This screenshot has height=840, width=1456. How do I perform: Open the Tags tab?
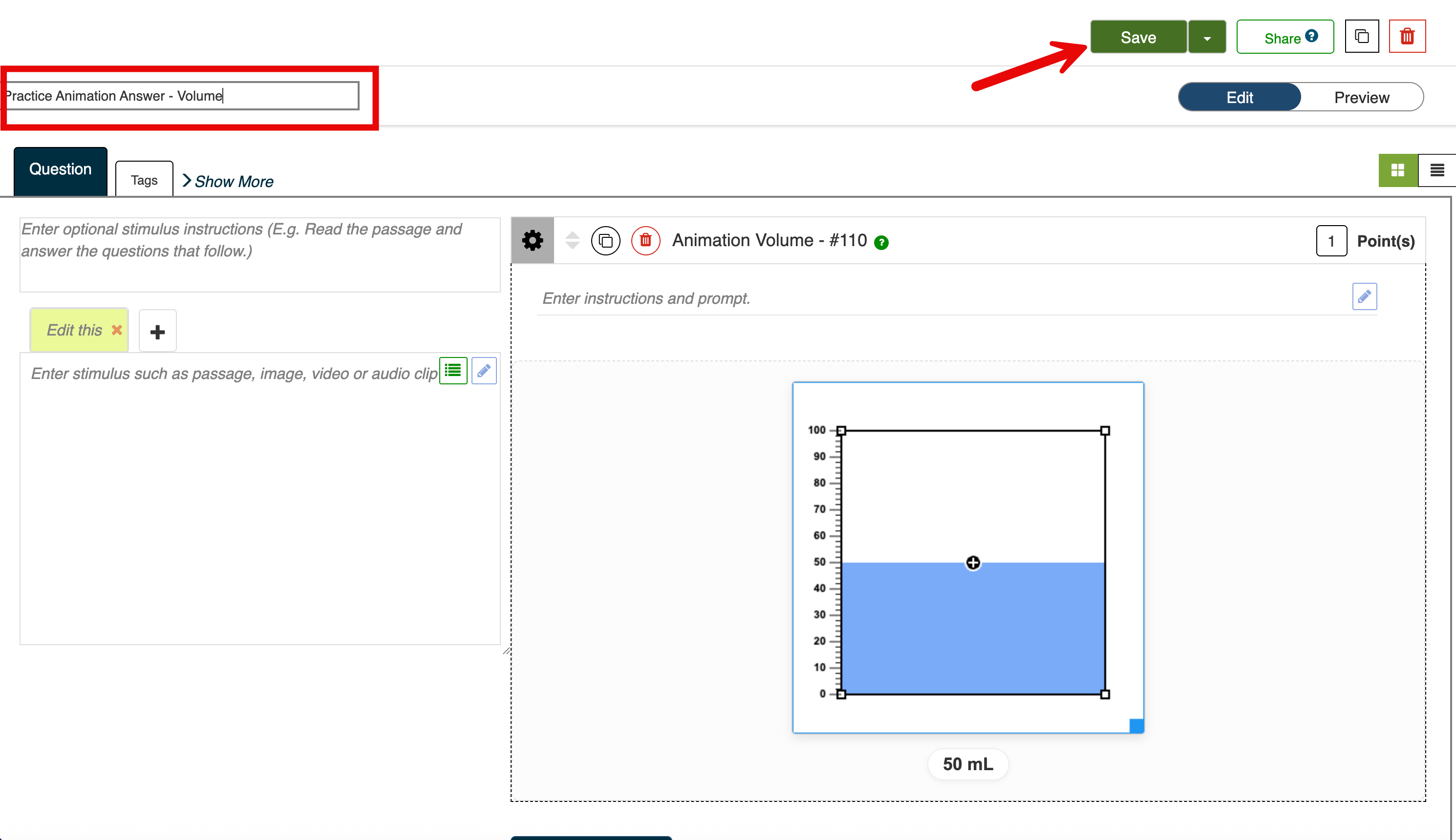[144, 180]
